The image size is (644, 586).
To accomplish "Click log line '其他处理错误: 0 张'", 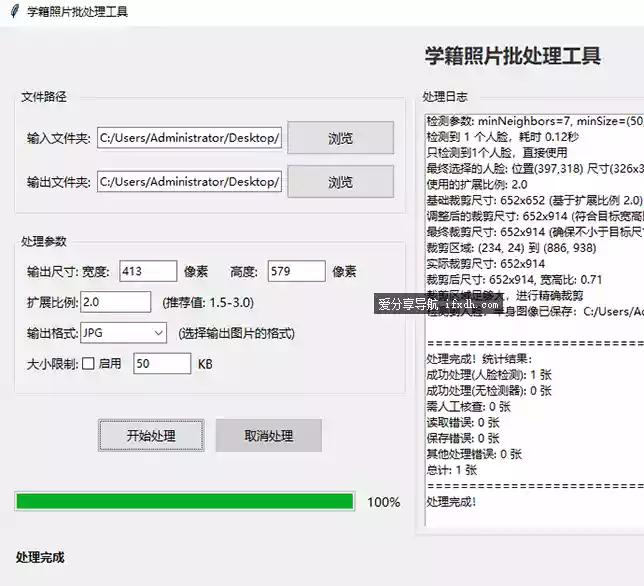I will click(474, 454).
